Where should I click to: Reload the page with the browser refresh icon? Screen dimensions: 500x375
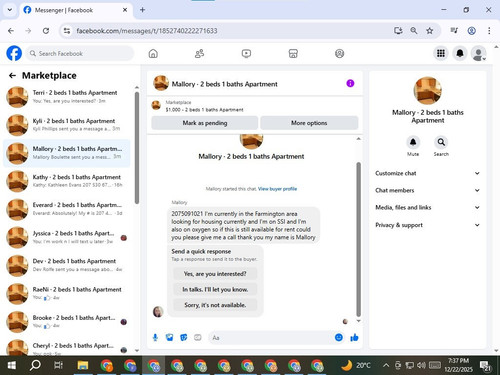click(x=46, y=31)
